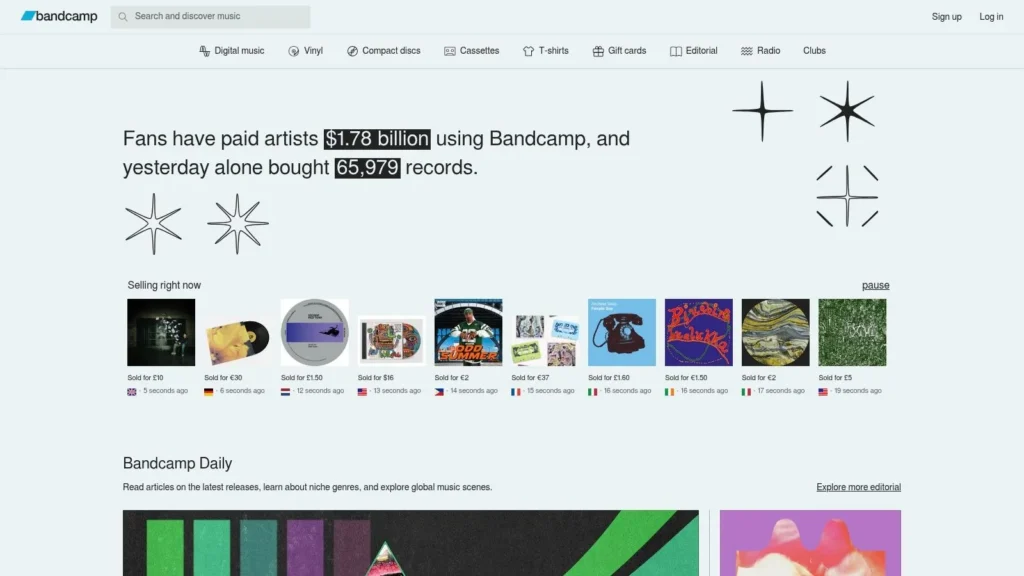
Task: Open the T-shirts menu item
Action: pyautogui.click(x=546, y=51)
